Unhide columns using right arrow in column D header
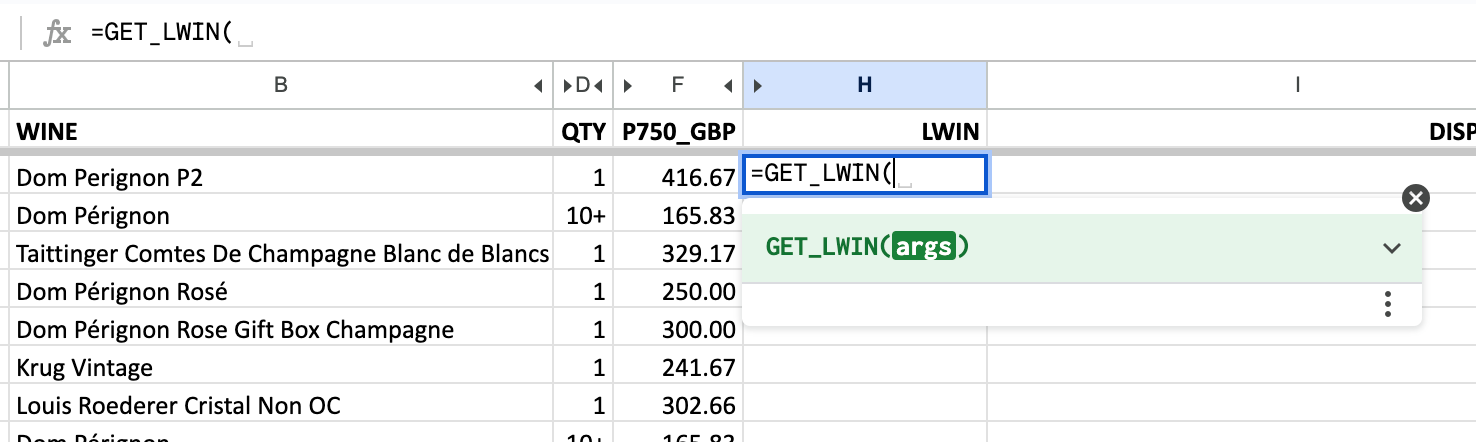Viewport: 1476px width, 442px height. point(568,86)
